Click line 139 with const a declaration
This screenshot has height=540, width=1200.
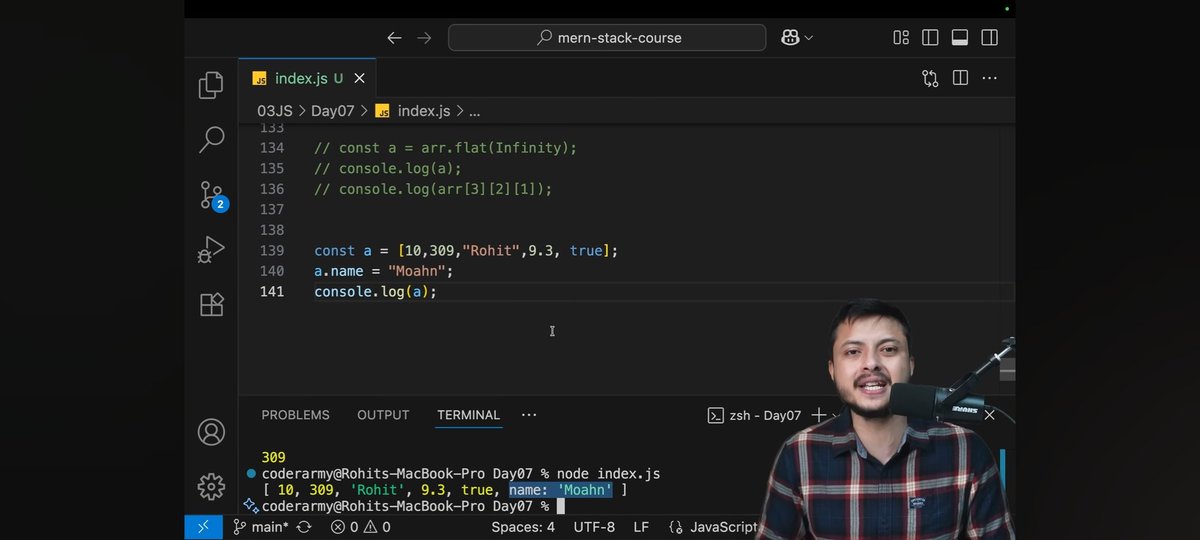466,251
